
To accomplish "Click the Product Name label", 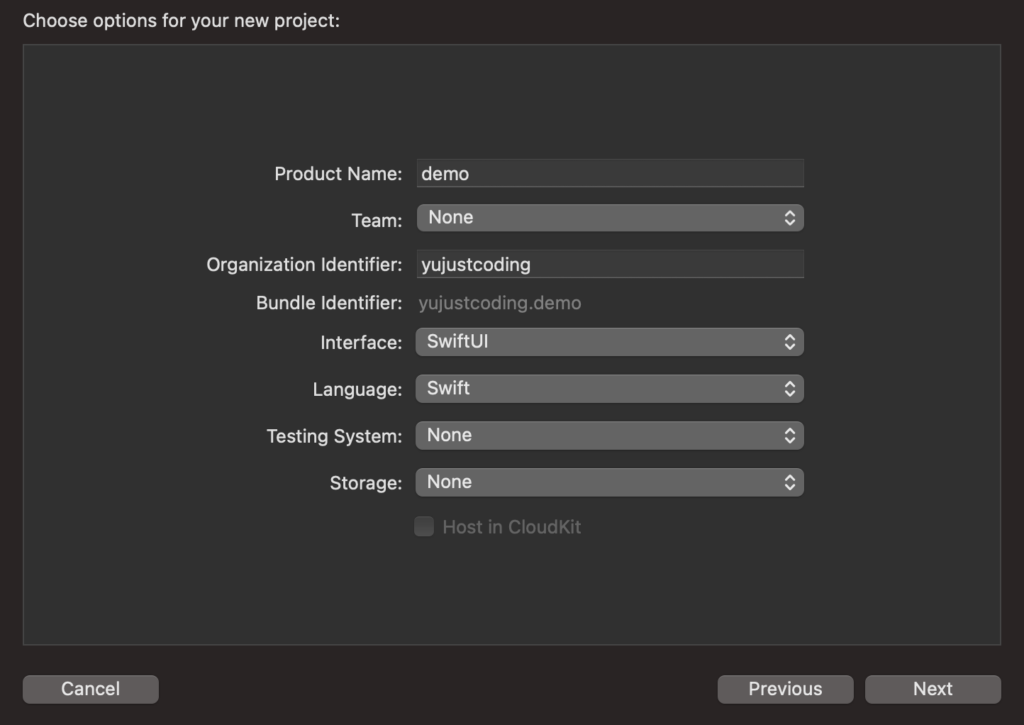I will pyautogui.click(x=338, y=174).
